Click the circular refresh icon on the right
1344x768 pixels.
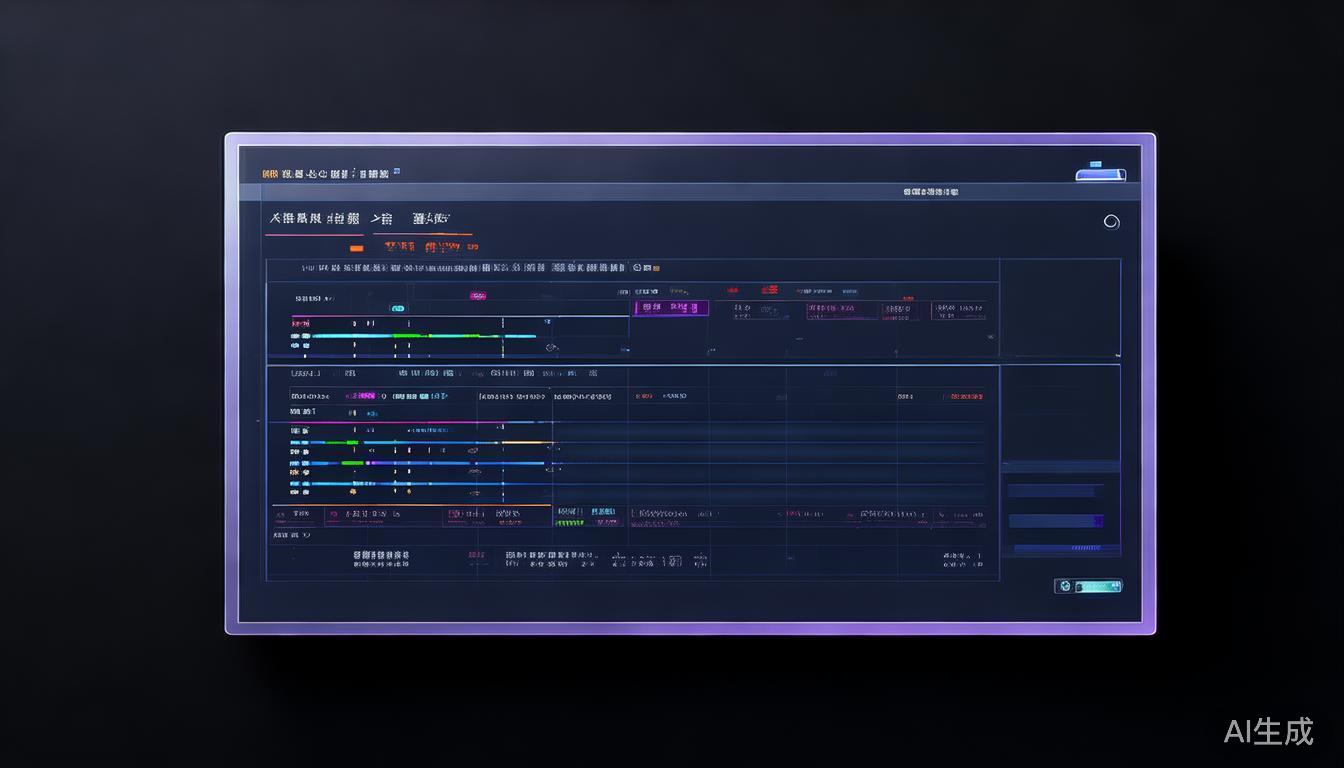pos(1110,222)
